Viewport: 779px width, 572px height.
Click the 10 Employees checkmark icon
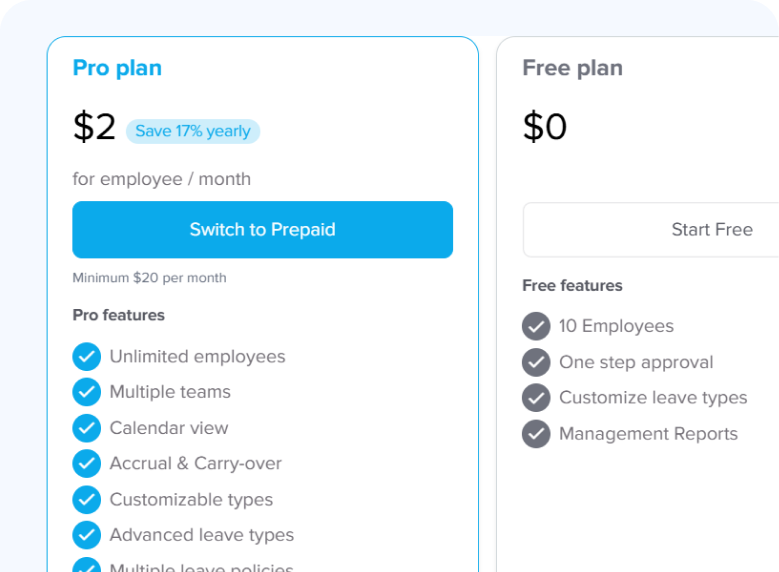coord(536,326)
